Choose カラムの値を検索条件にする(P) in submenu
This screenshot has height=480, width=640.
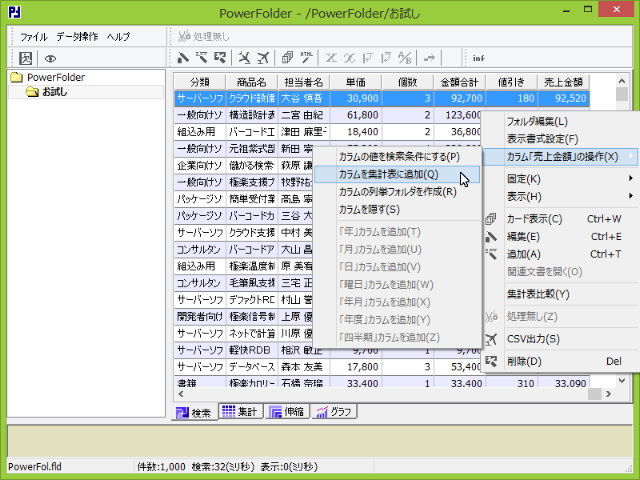(x=399, y=157)
